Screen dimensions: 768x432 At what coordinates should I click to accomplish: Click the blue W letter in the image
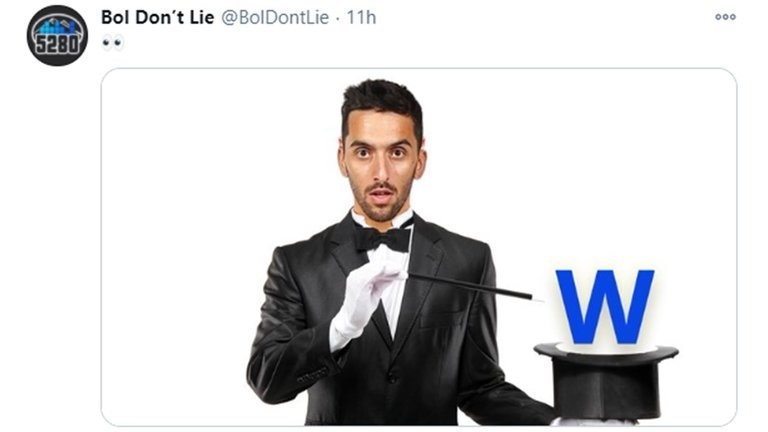(x=605, y=307)
